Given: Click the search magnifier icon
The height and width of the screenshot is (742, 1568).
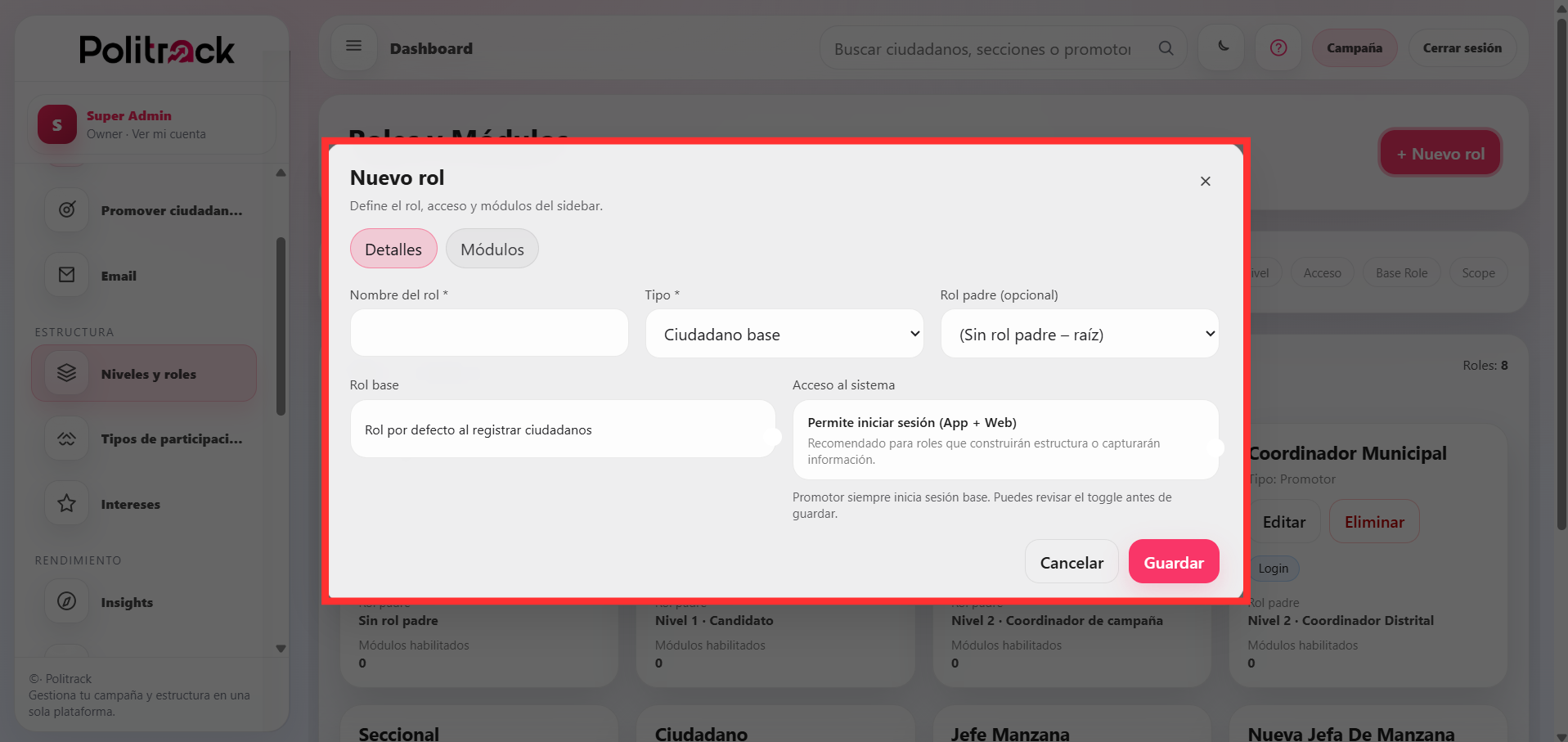Looking at the screenshot, I should [1166, 47].
